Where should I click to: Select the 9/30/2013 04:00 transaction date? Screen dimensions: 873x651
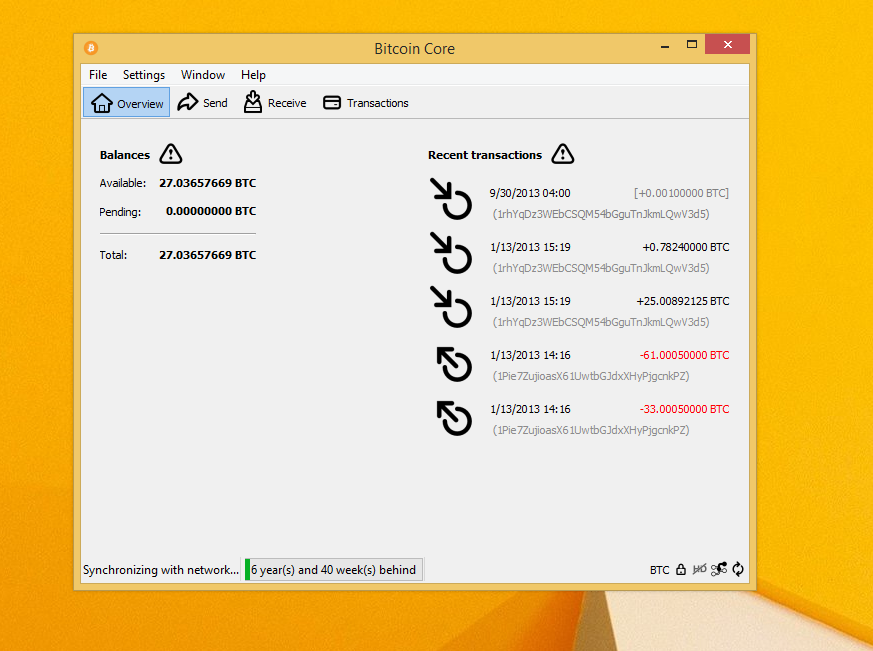coord(530,193)
